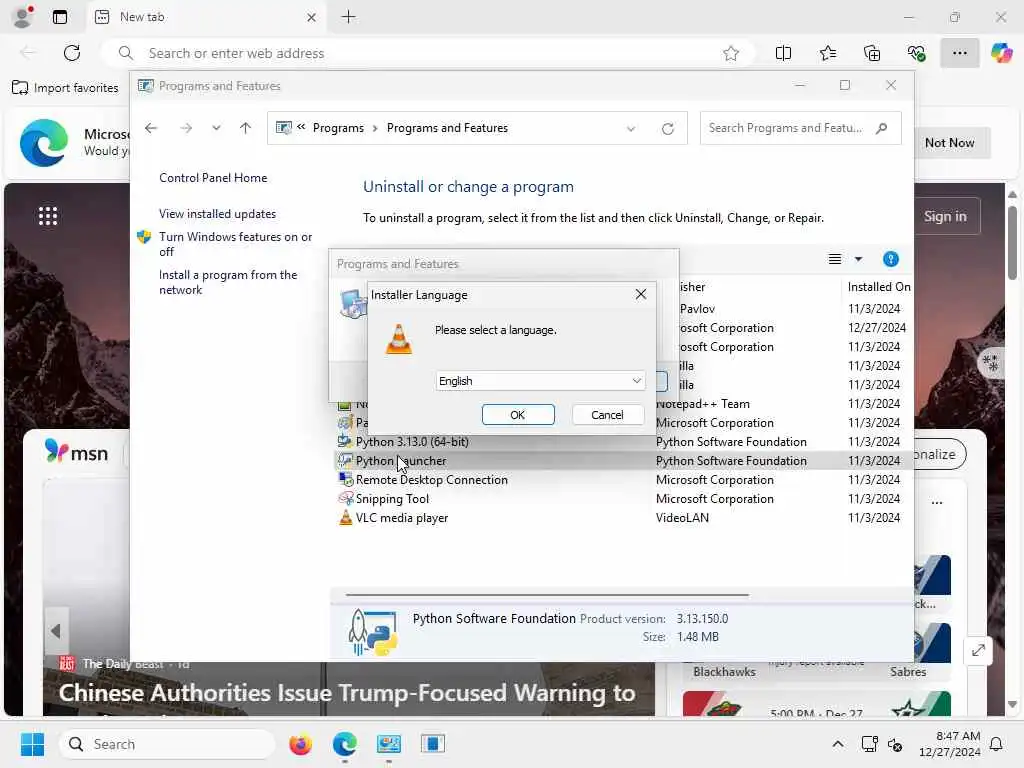
Task: Open Firefox from taskbar
Action: point(300,744)
